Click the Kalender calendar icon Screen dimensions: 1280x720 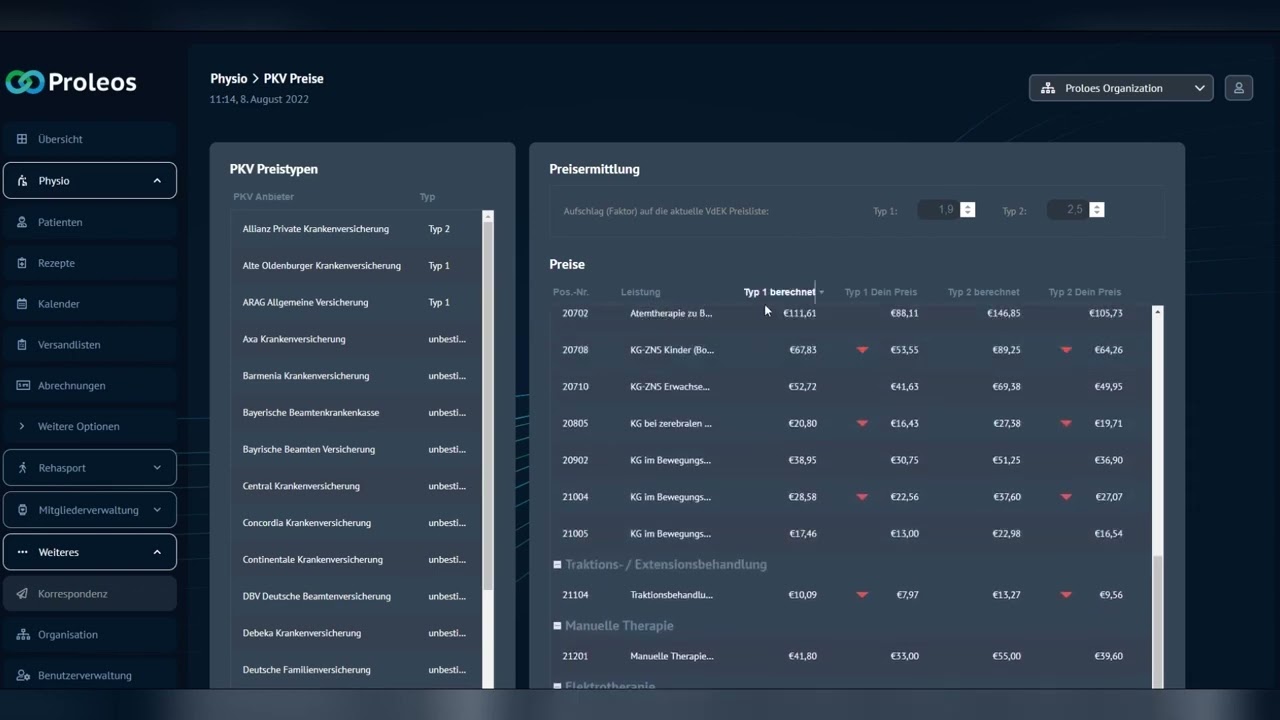pyautogui.click(x=22, y=304)
